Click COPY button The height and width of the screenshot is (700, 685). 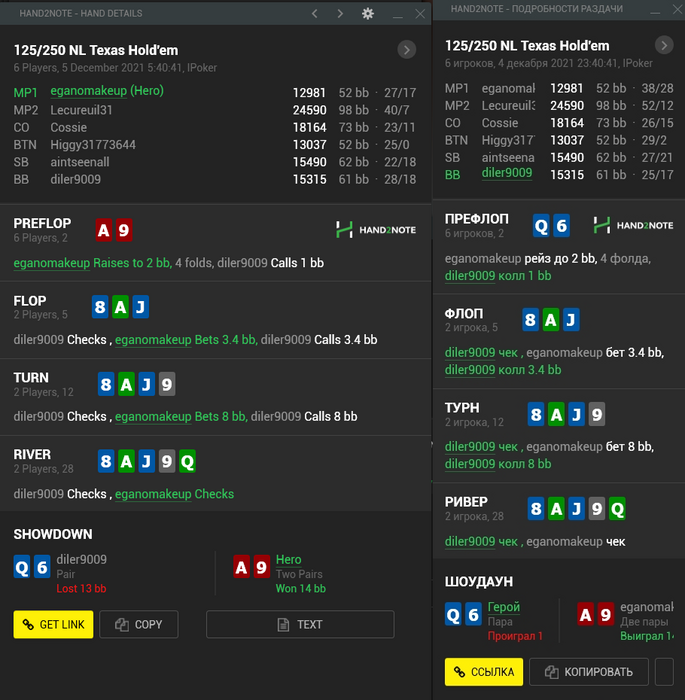point(139,624)
